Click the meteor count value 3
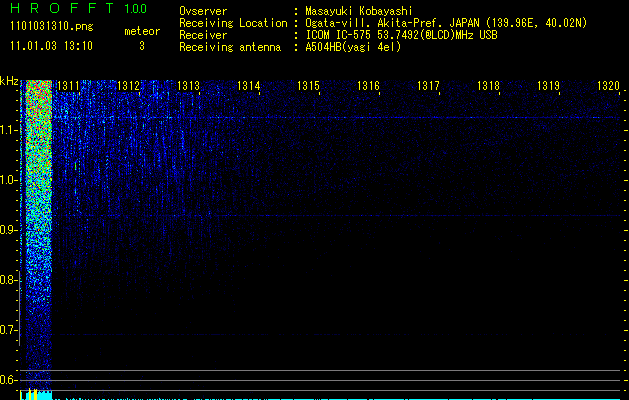 pyautogui.click(x=142, y=46)
